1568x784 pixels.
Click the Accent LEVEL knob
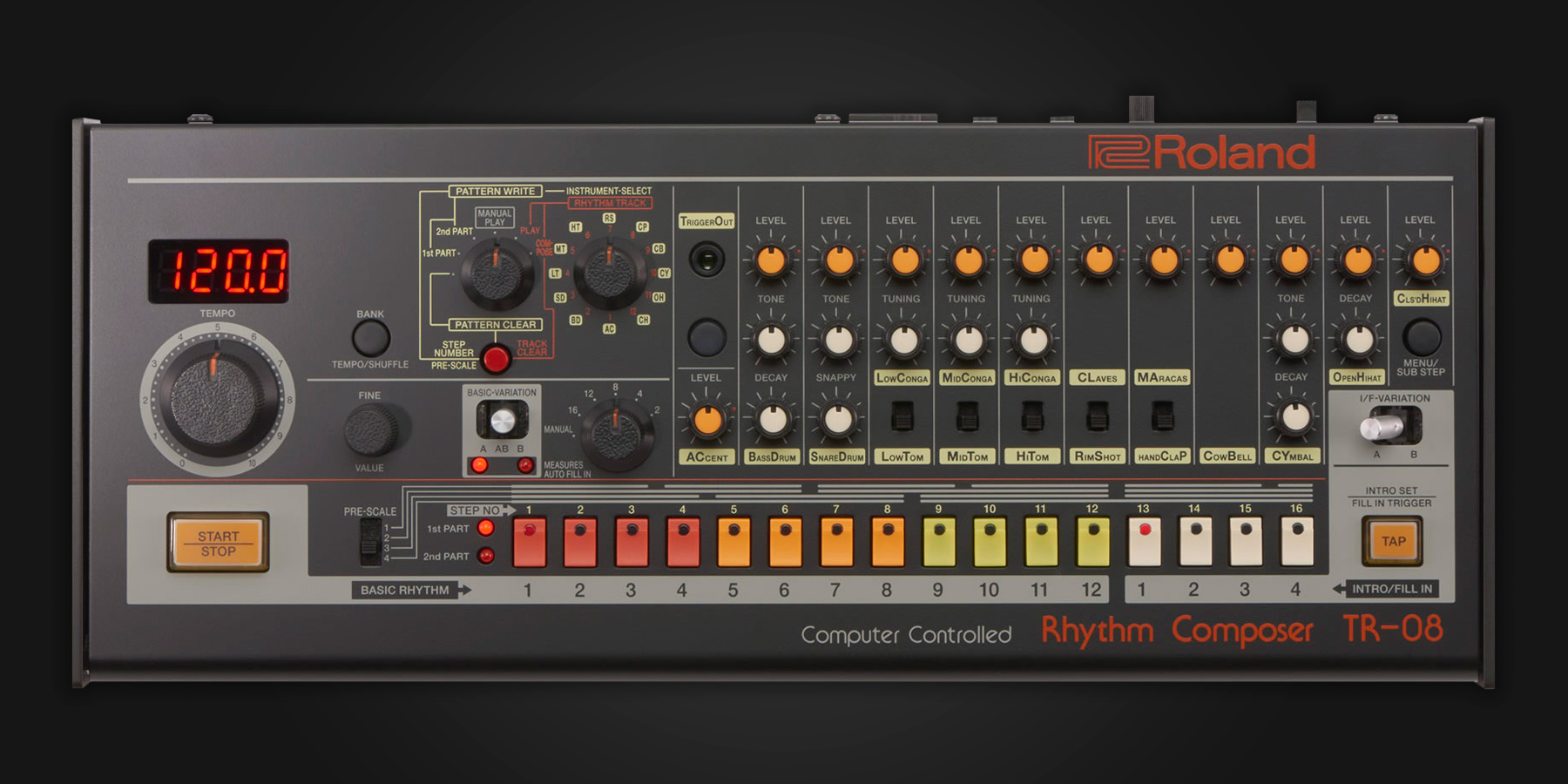(707, 420)
